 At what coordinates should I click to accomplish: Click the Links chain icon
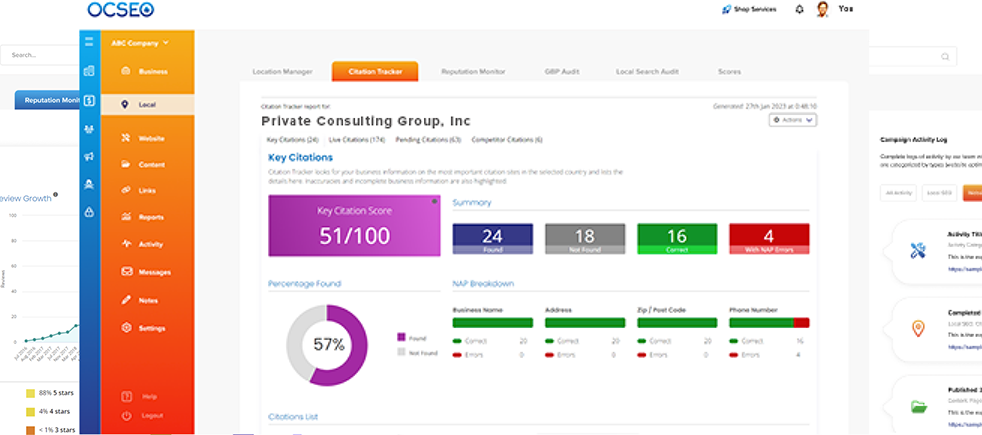pos(126,190)
